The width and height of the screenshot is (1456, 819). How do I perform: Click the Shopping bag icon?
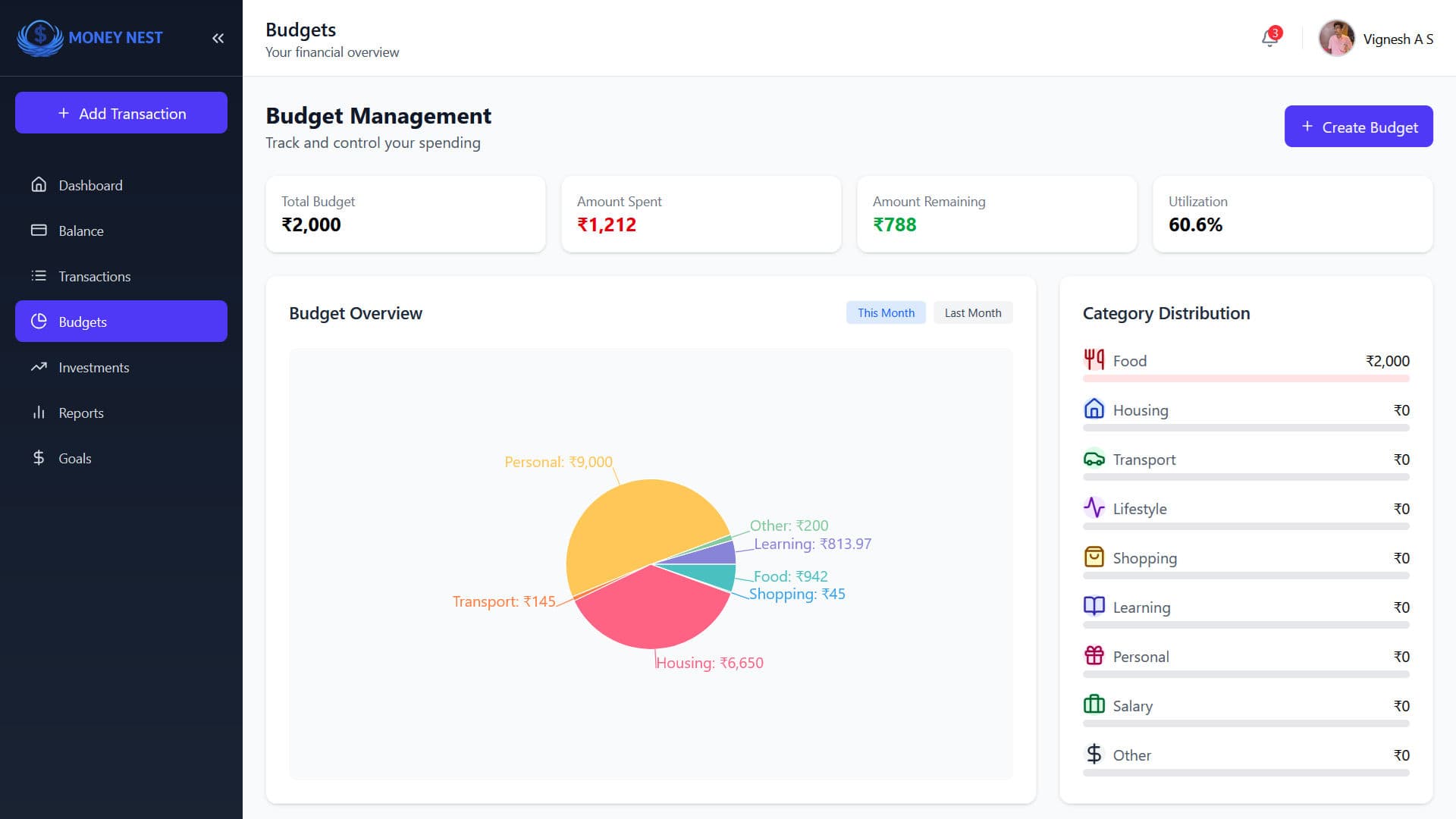(1094, 557)
